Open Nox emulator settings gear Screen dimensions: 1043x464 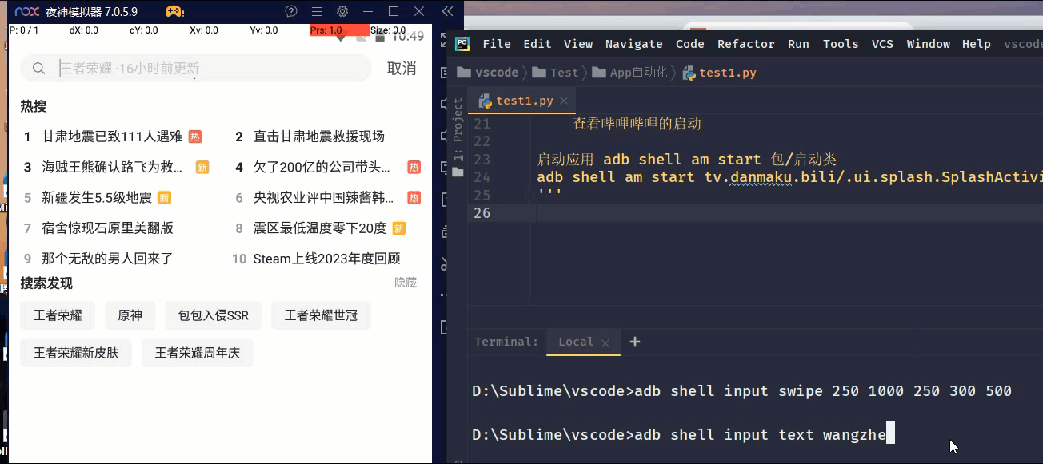(343, 11)
